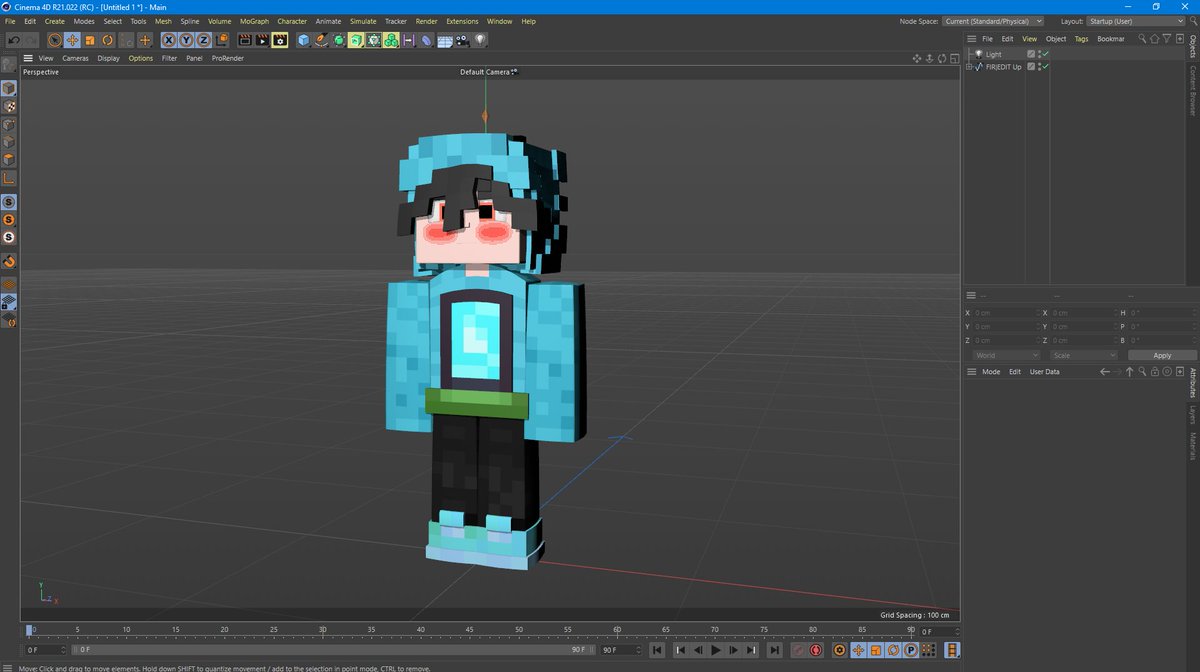Toggle Z axis lock
Viewport: 1200px width, 672px height.
pyautogui.click(x=203, y=40)
